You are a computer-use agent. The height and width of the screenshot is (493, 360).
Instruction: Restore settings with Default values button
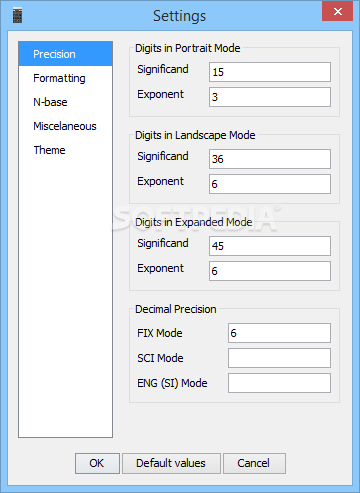[171, 463]
